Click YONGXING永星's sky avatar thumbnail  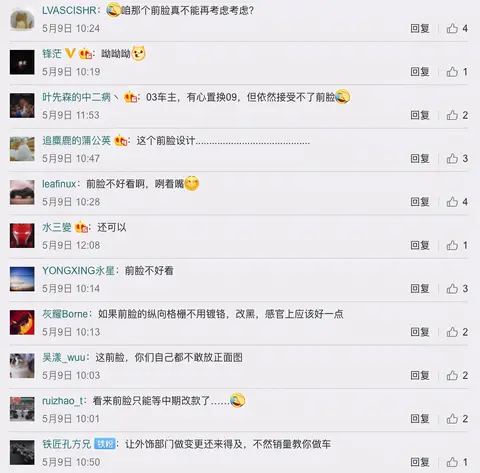(x=22, y=279)
